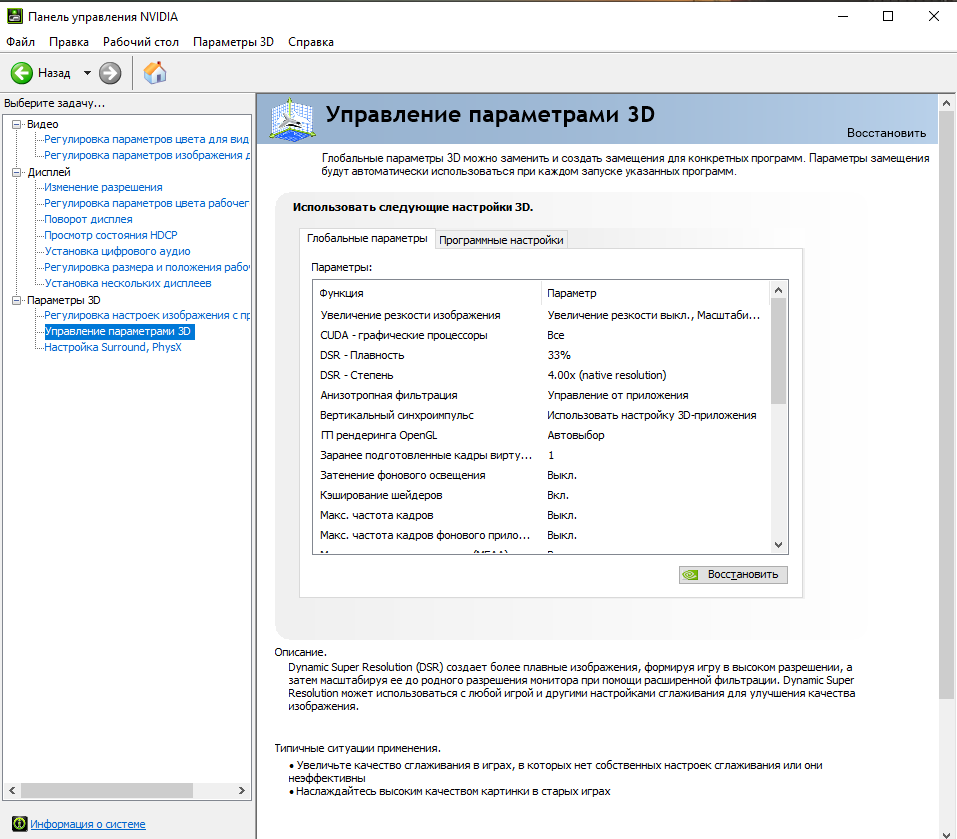Click the NVIDIA app icon in title bar

pyautogui.click(x=15, y=16)
